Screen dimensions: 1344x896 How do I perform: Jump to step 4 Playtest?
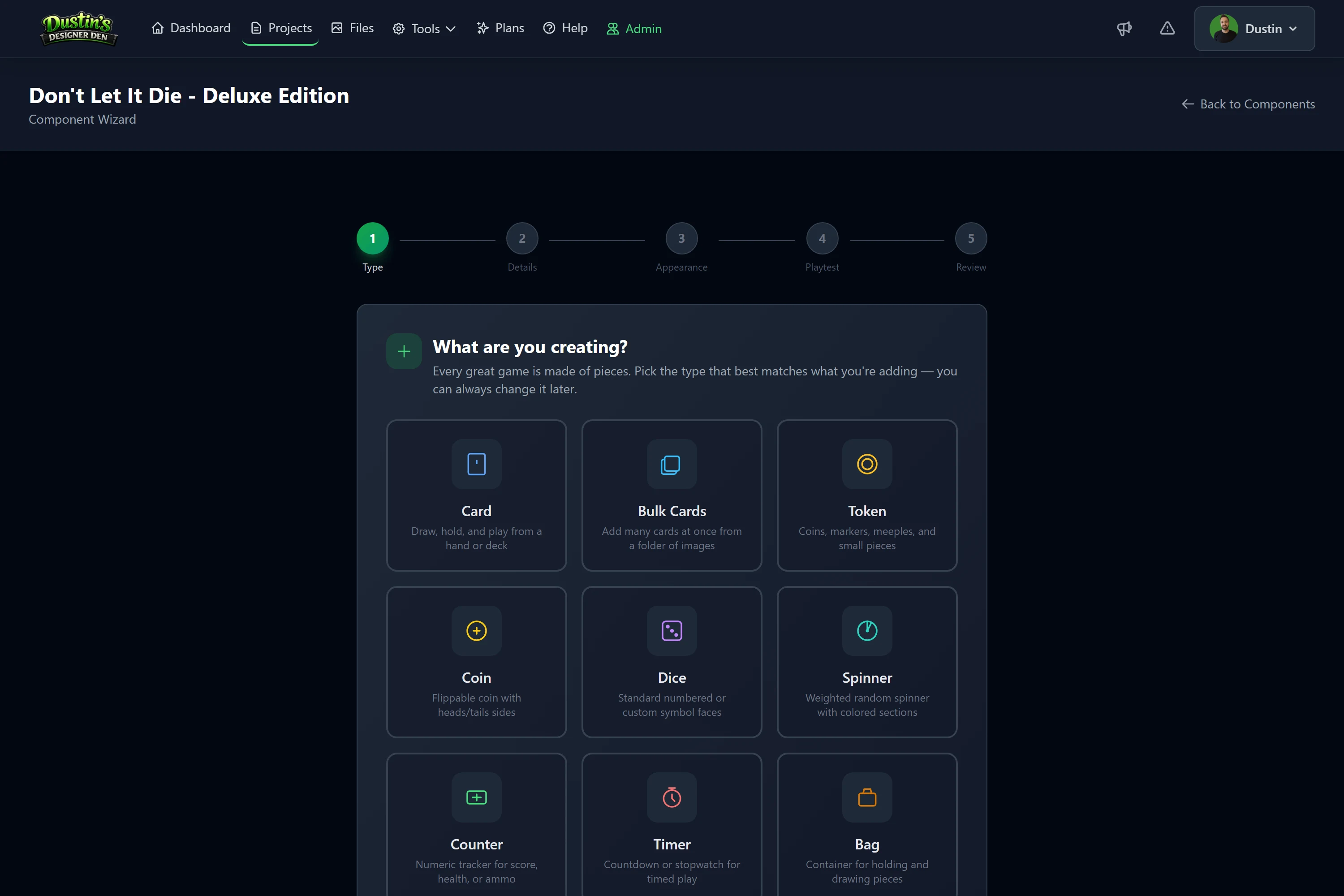point(822,238)
